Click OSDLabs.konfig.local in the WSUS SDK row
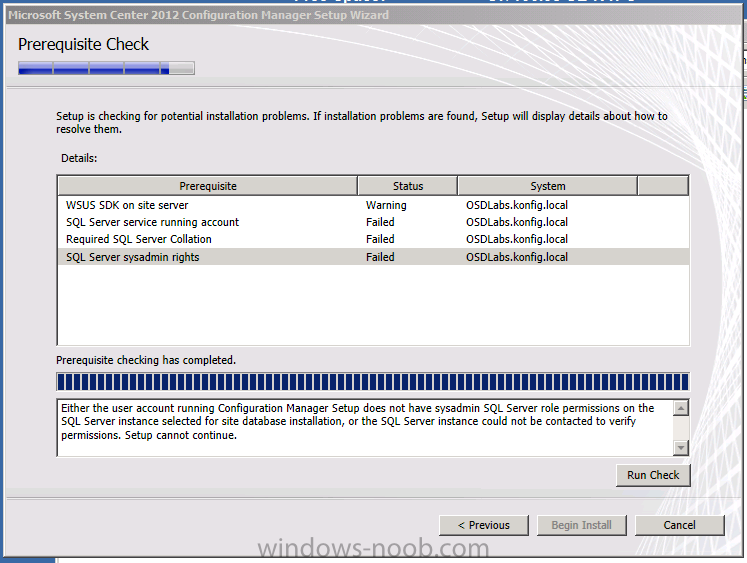This screenshot has height=563, width=747. 517,205
